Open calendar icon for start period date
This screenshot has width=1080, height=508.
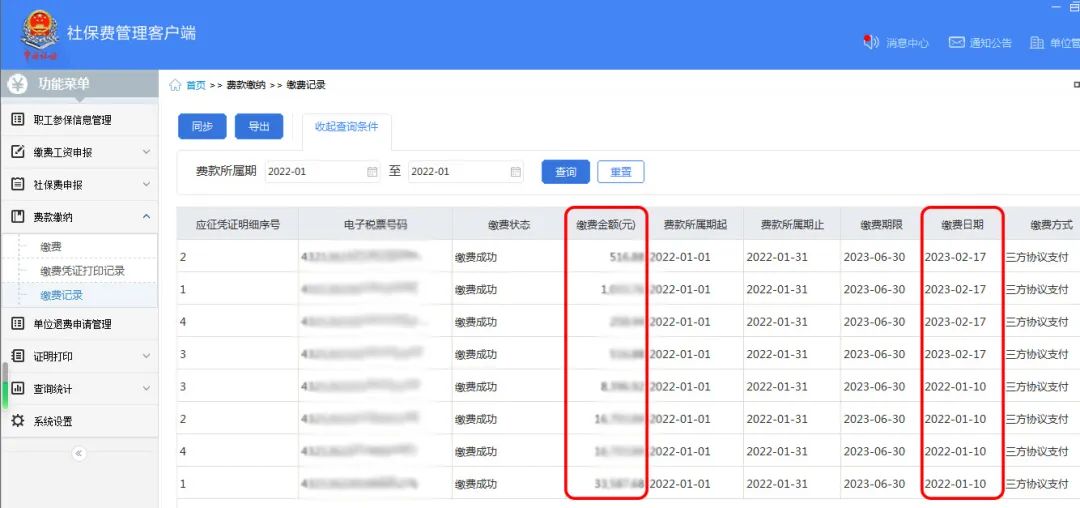(x=372, y=172)
